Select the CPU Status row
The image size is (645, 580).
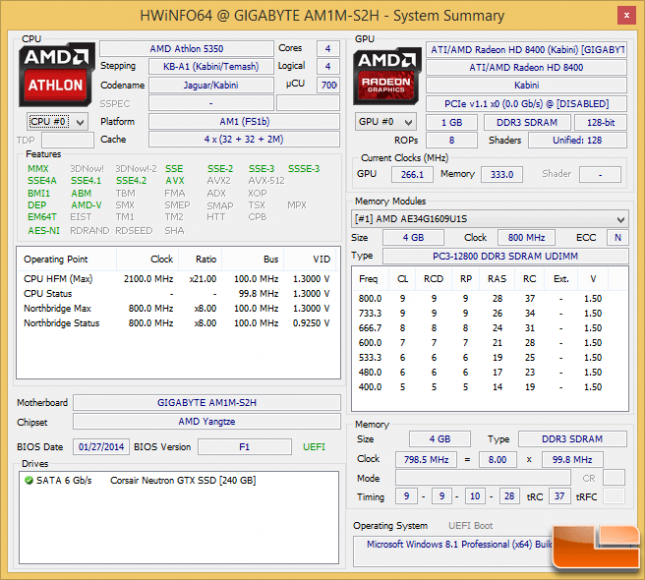pos(178,294)
